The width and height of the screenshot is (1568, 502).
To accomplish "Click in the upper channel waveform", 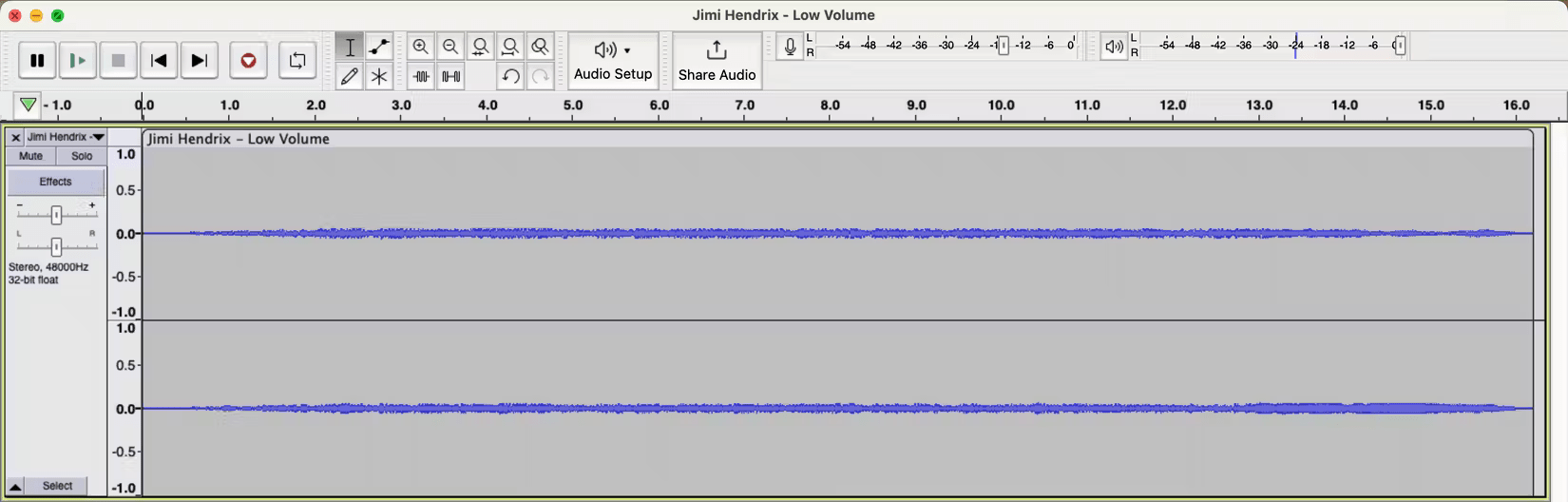I will [x=837, y=234].
